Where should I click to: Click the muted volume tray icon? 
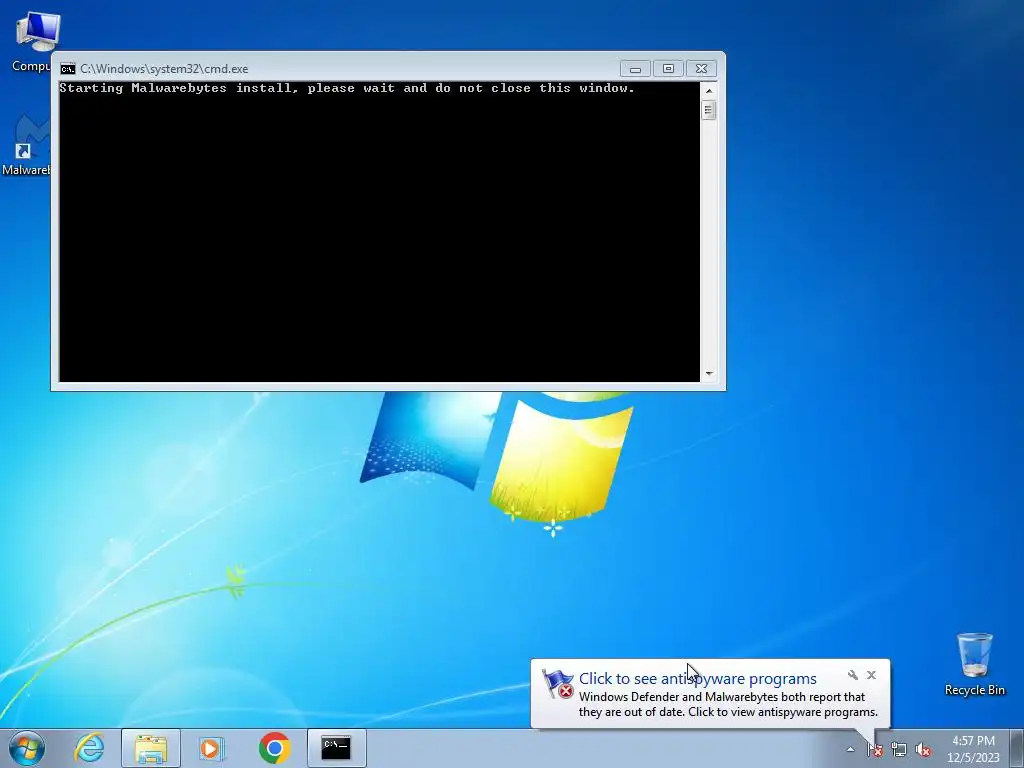(923, 749)
